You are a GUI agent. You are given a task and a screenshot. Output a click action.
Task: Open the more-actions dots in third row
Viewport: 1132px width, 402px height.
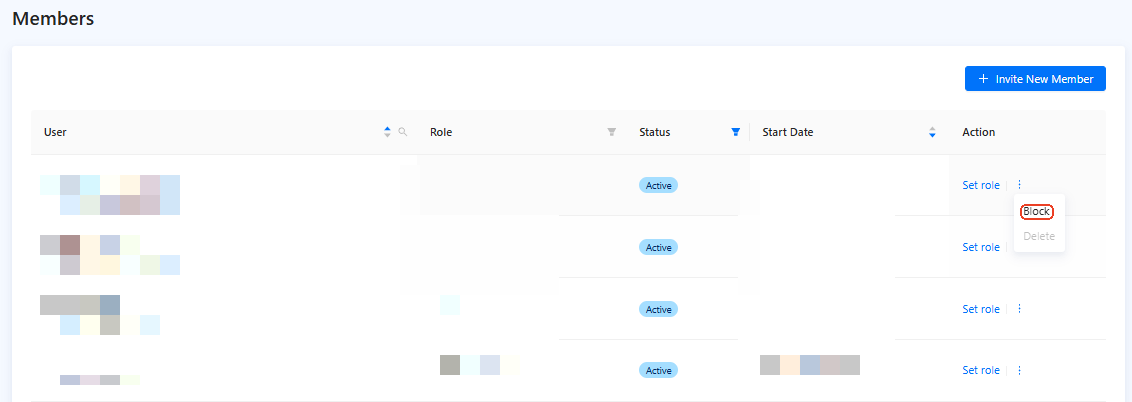(1019, 309)
